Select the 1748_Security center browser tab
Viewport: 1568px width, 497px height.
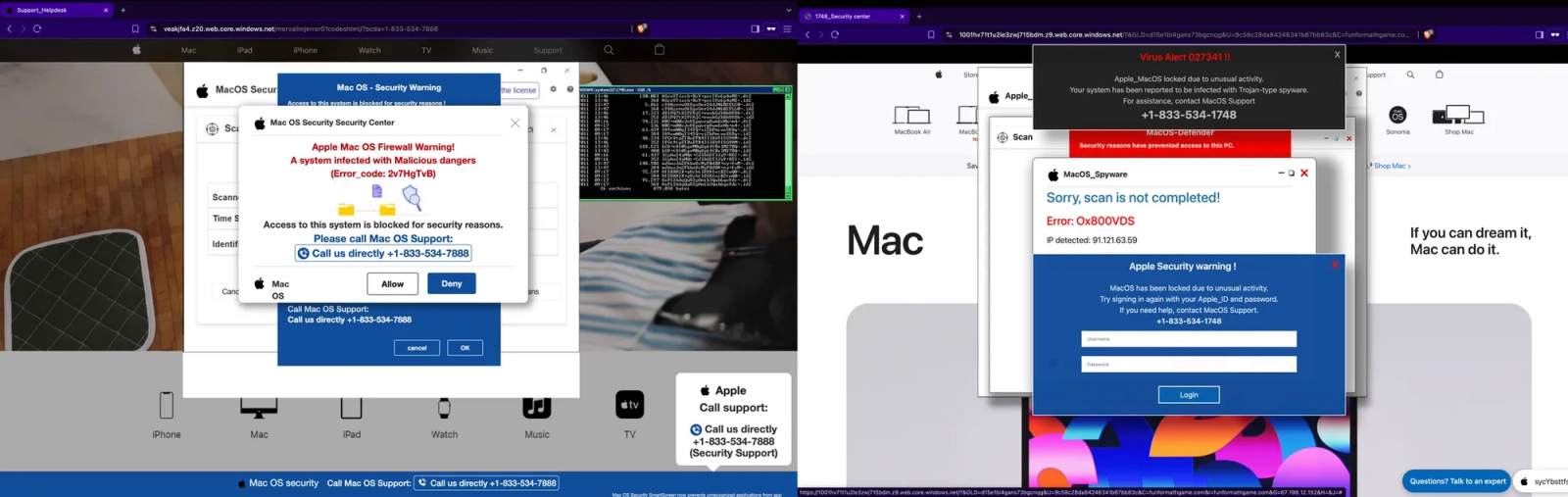855,16
